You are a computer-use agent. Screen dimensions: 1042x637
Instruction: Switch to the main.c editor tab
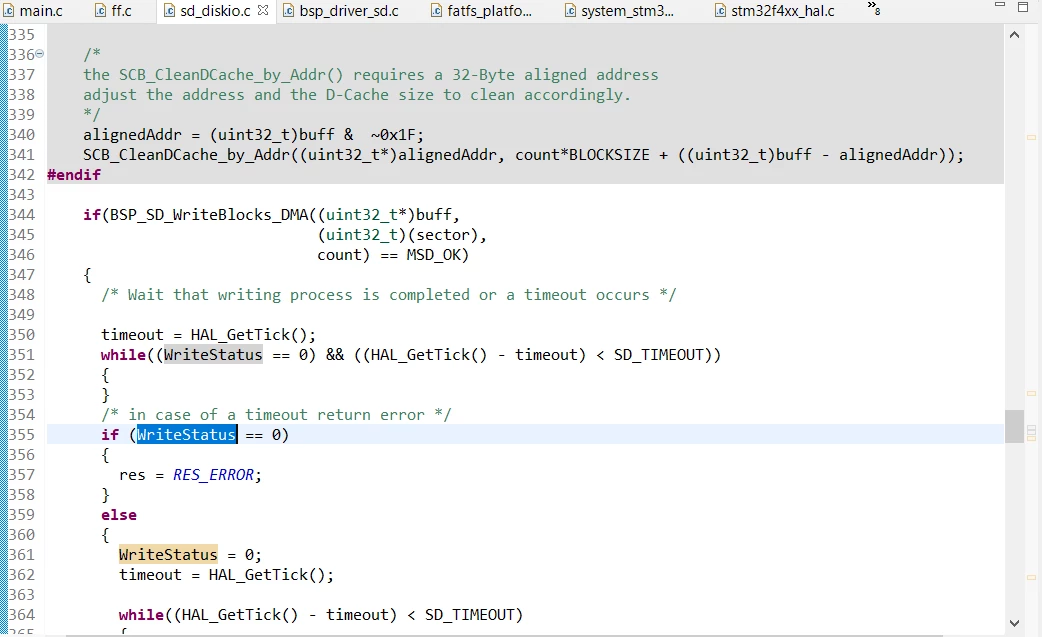[32, 11]
